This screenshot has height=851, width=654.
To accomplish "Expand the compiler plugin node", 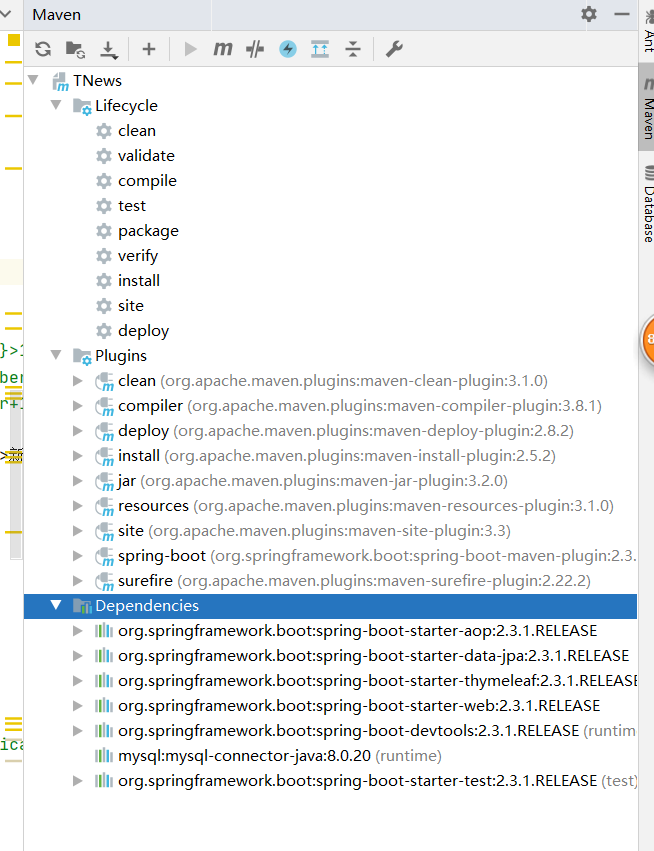I will (x=78, y=406).
